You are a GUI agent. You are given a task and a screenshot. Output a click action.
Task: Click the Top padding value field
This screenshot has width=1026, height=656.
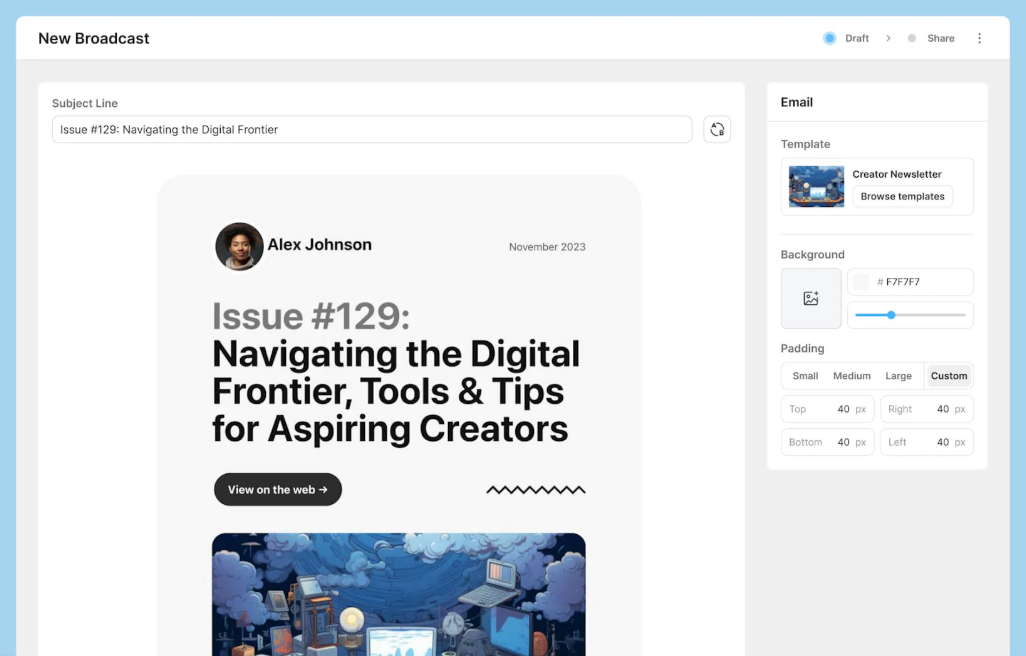click(x=828, y=409)
